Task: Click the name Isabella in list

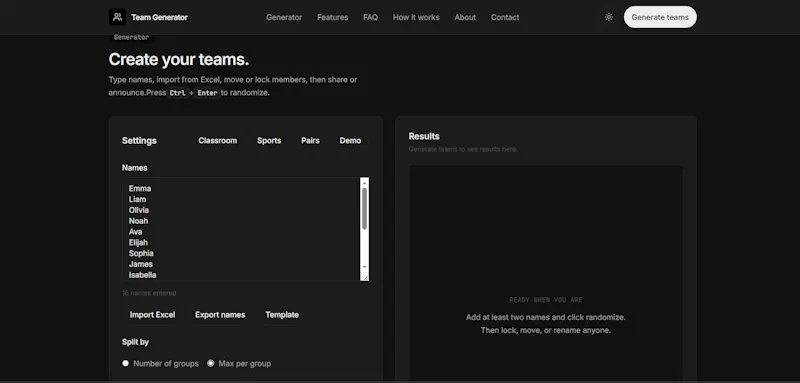Action: coord(142,275)
